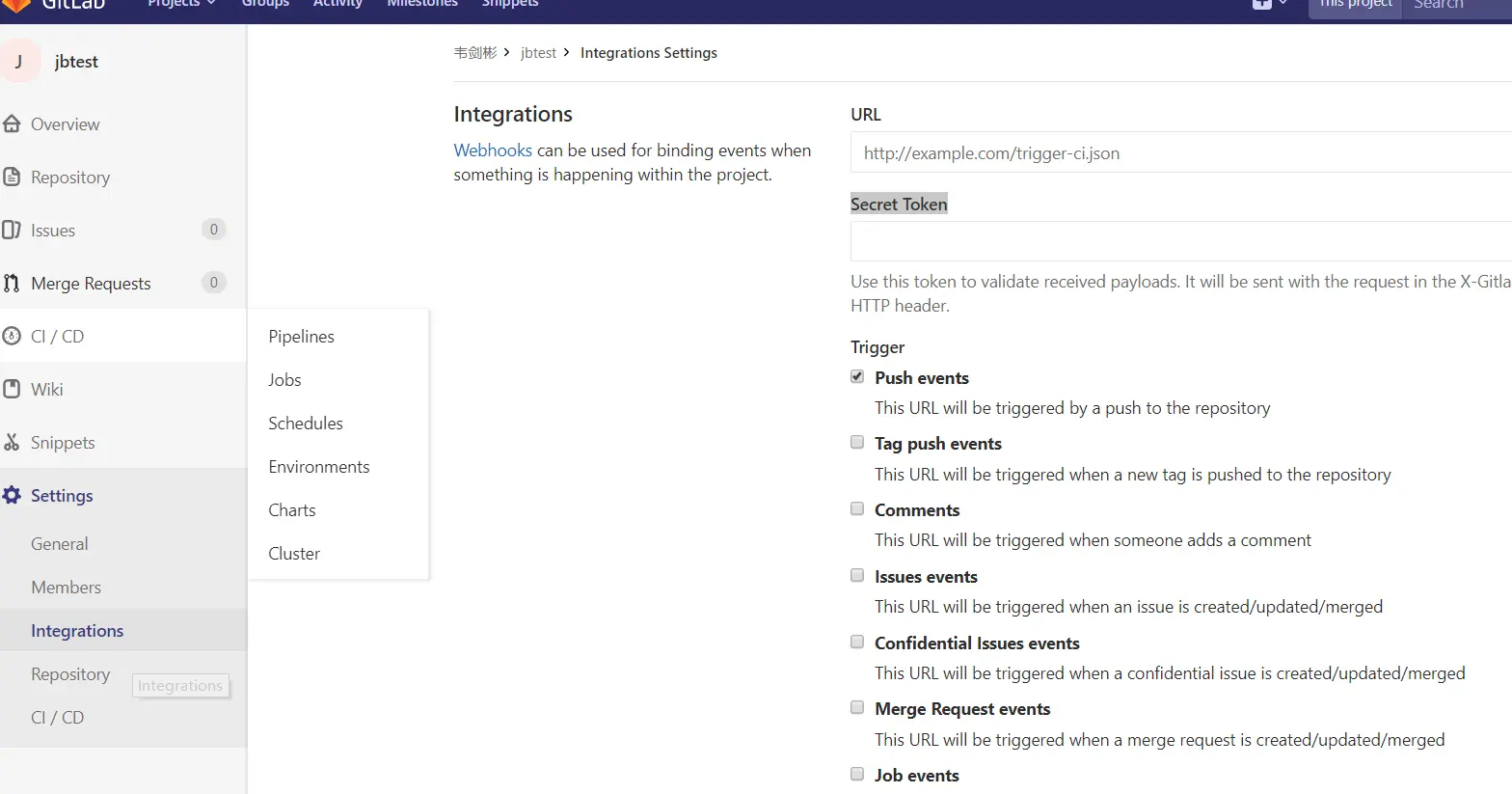Screen dimensions: 1512x794
Task: Open Repository under Settings submenu
Action: click(x=70, y=674)
